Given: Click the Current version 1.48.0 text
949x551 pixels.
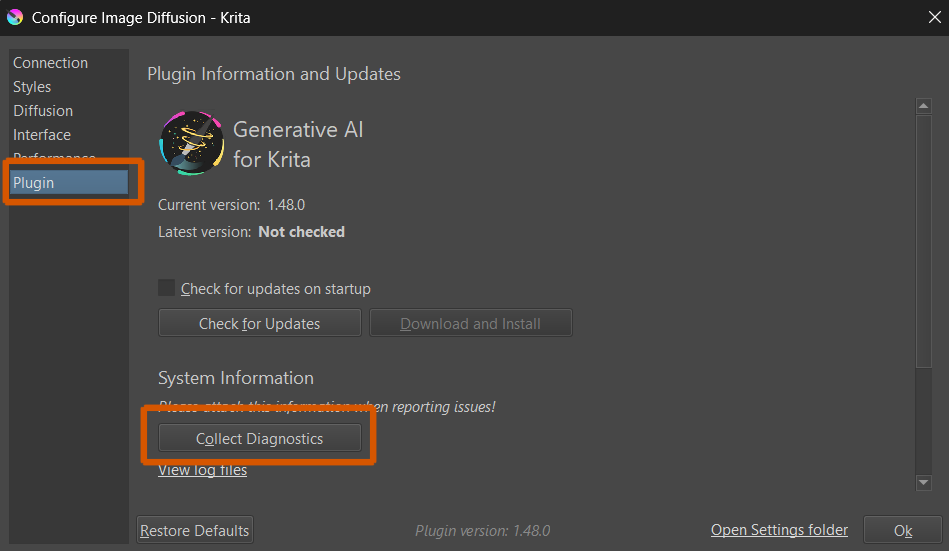Looking at the screenshot, I should 231,205.
